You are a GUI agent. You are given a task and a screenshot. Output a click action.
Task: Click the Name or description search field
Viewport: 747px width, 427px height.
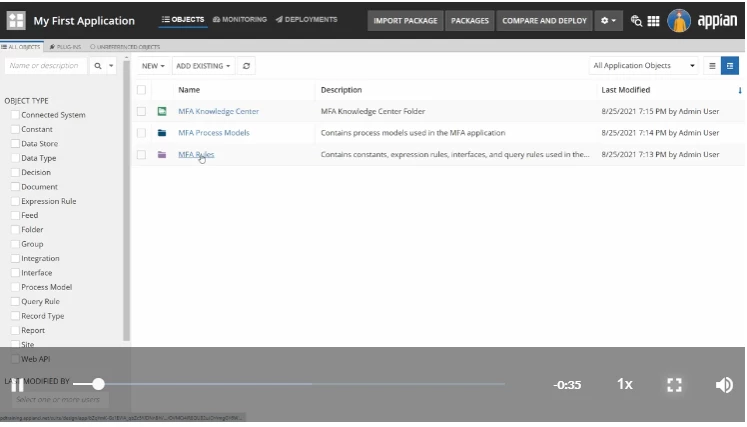tap(46, 66)
